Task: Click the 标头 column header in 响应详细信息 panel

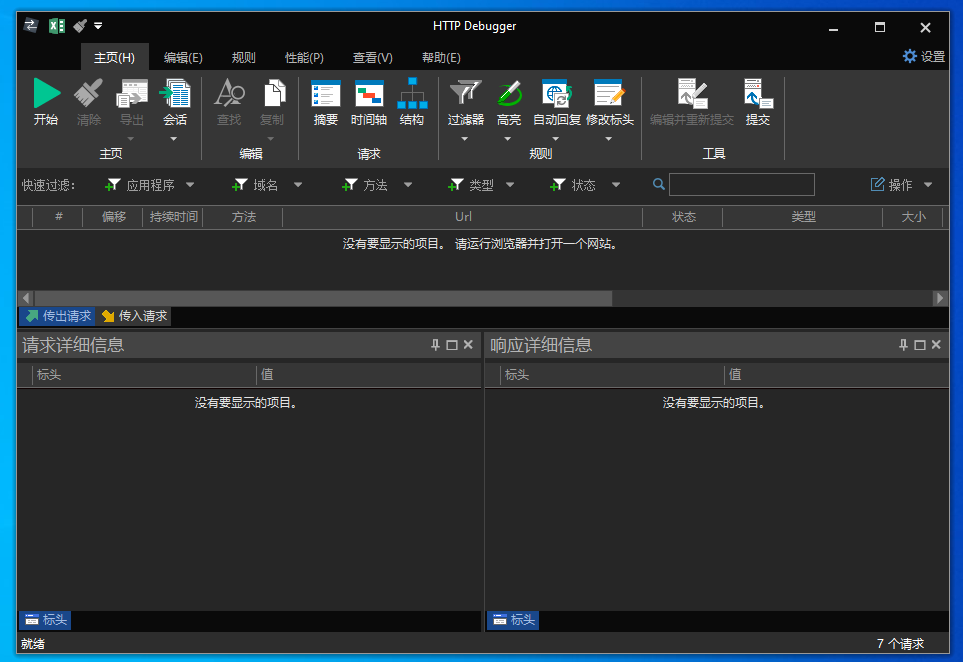Action: (613, 375)
